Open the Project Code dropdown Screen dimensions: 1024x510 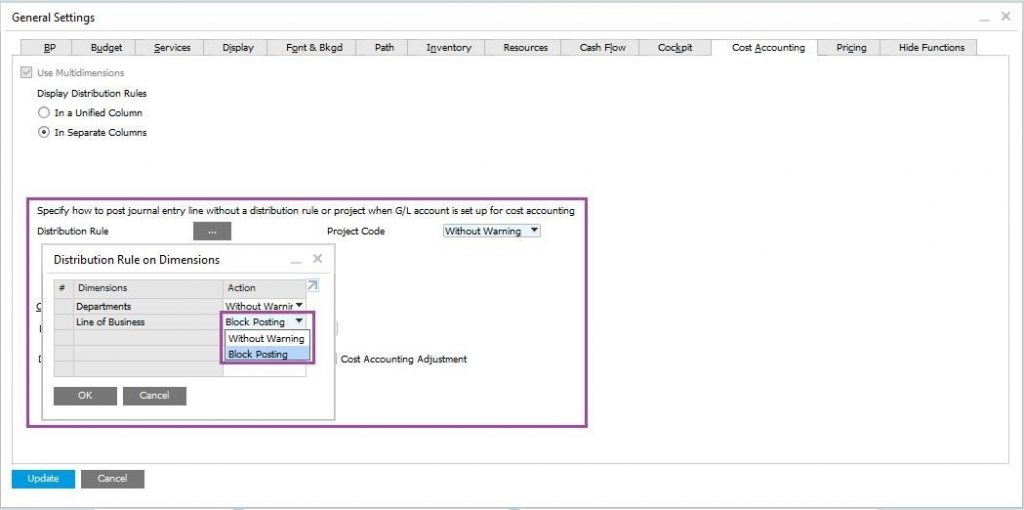point(533,231)
